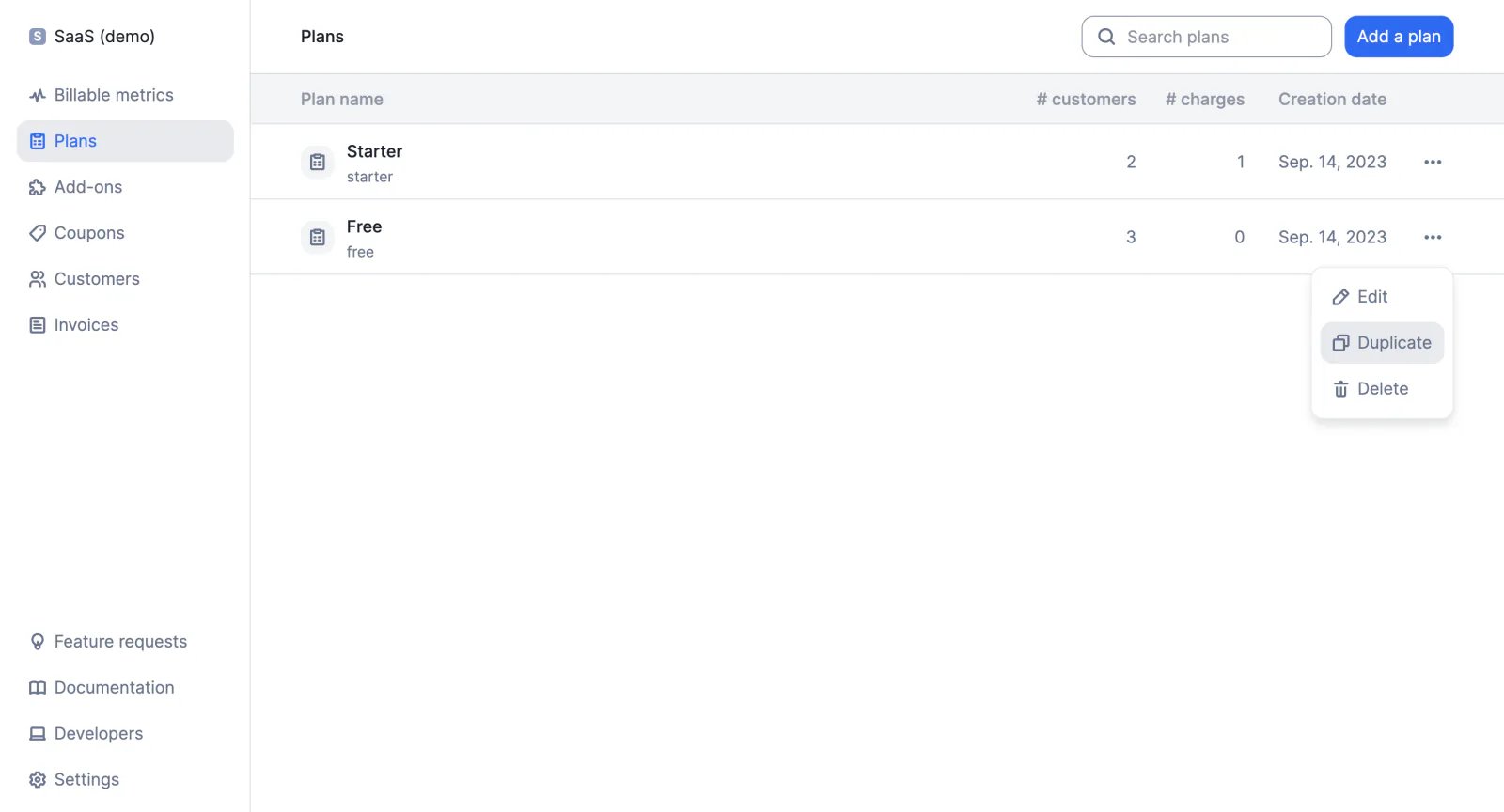Click the Feature requests lightbulb icon
The width and height of the screenshot is (1504, 812).
pyautogui.click(x=38, y=642)
